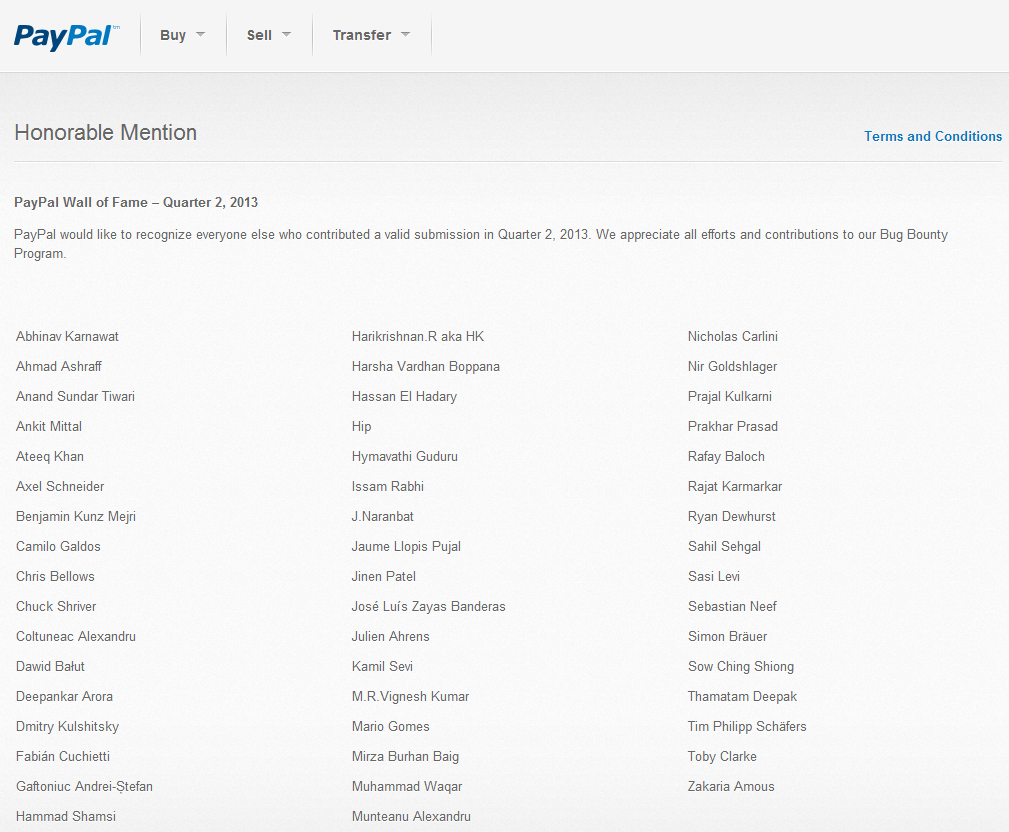Select the entry Rajat Karmarkar

click(x=735, y=486)
